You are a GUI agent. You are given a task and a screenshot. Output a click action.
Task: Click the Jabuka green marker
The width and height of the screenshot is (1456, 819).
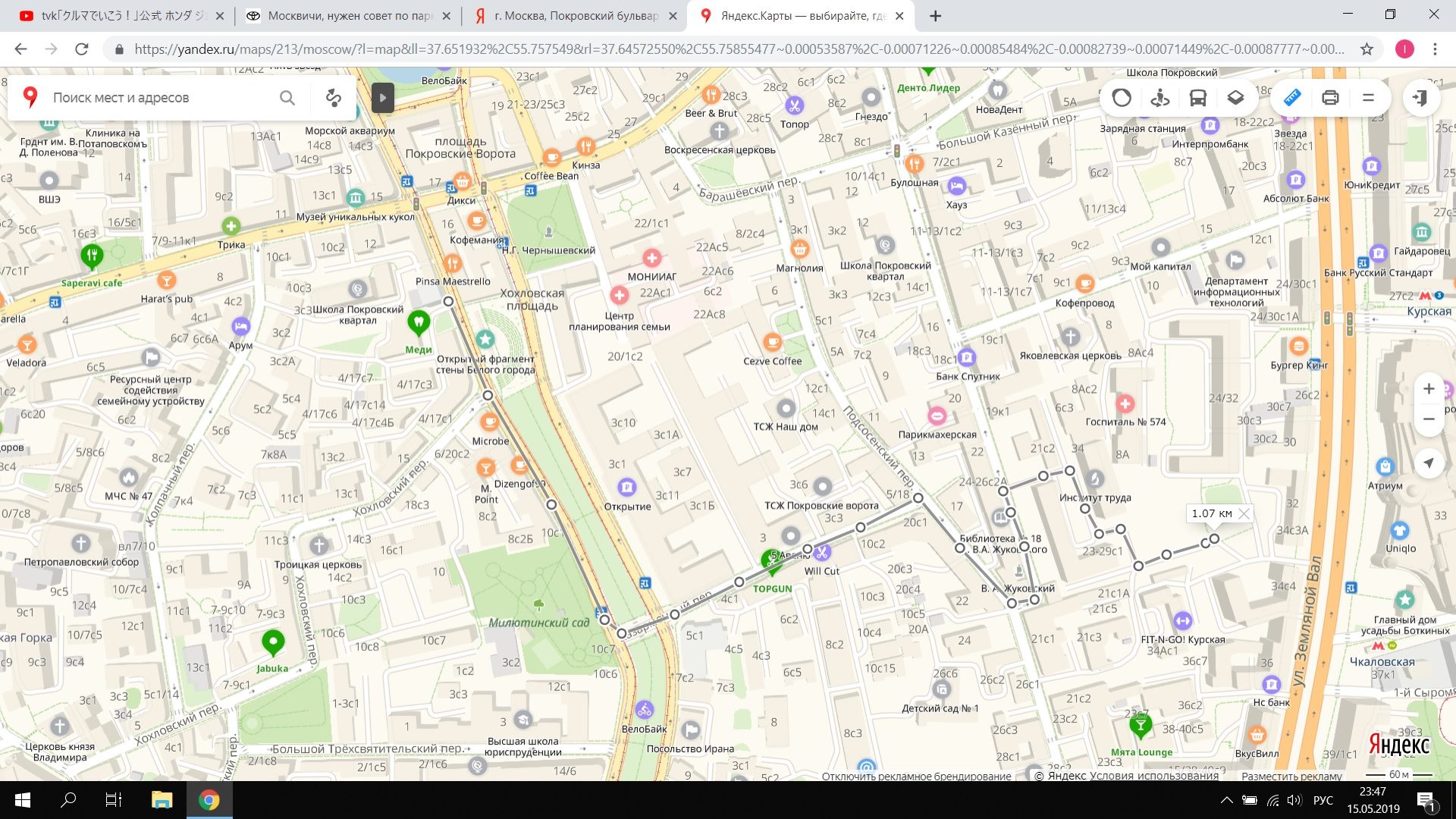pos(272,644)
